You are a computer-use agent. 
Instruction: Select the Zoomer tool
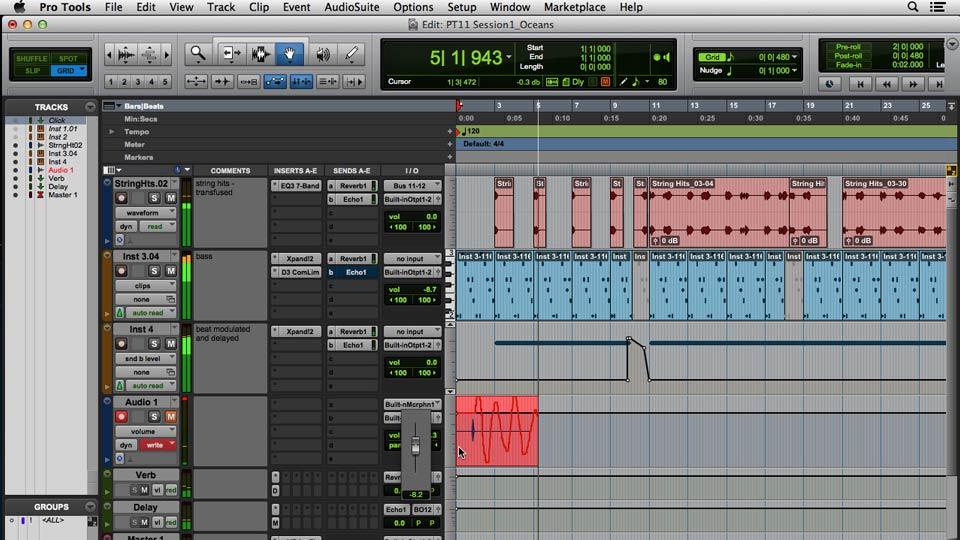198,54
